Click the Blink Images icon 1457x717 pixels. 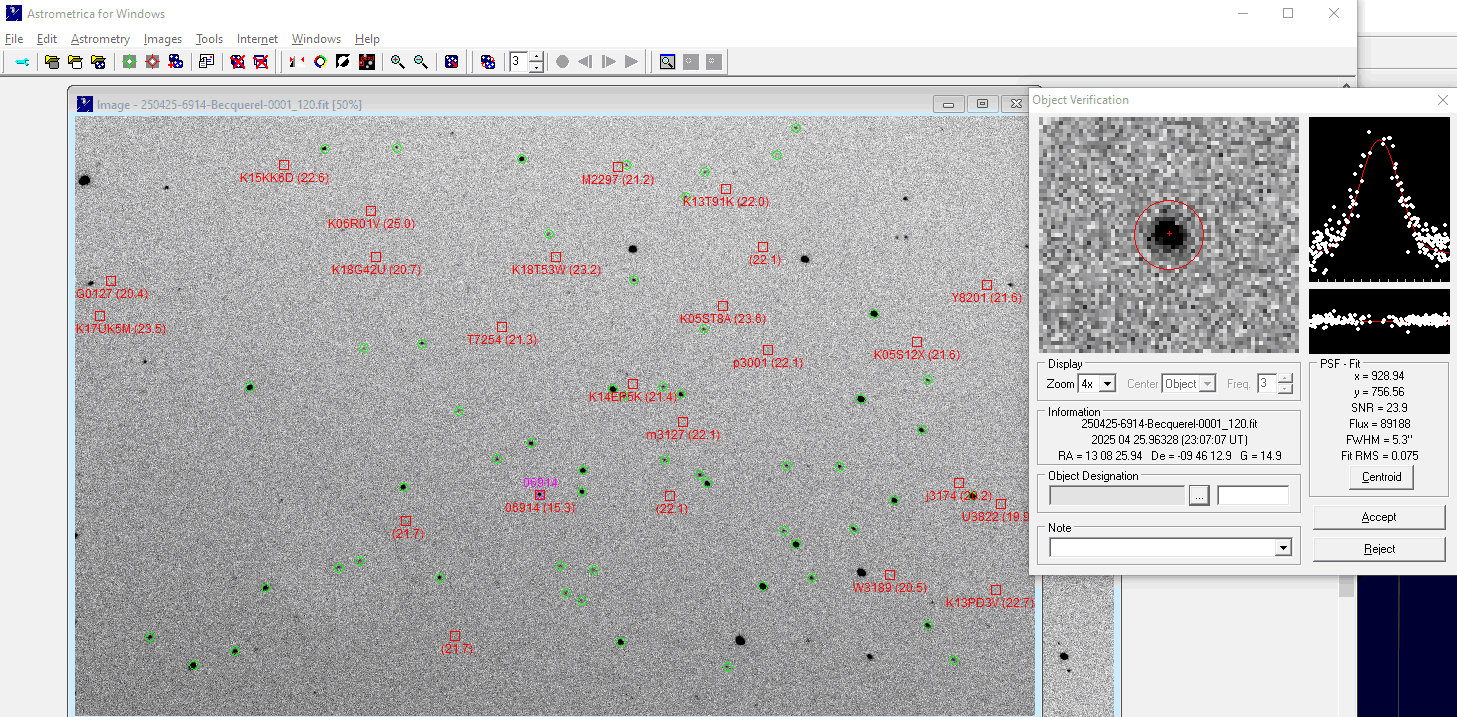click(296, 62)
